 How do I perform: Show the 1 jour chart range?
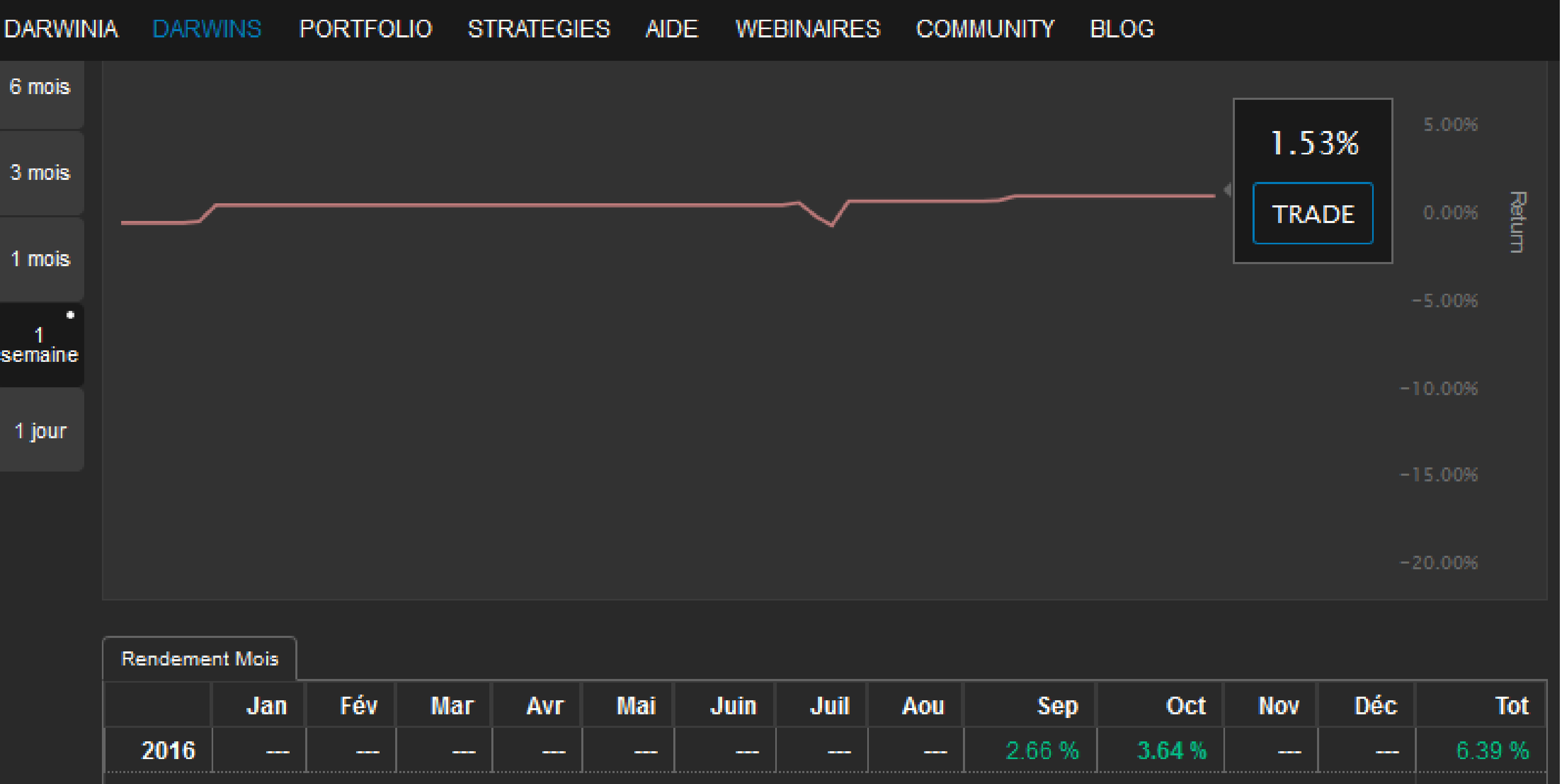point(40,431)
